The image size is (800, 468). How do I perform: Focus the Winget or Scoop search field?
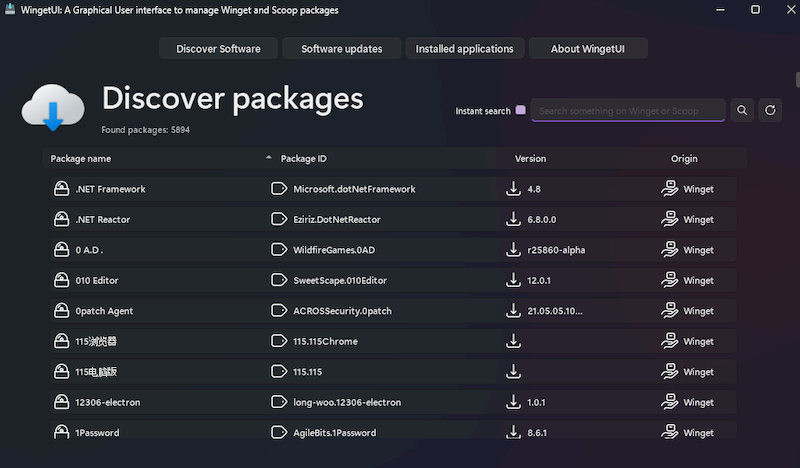point(628,111)
